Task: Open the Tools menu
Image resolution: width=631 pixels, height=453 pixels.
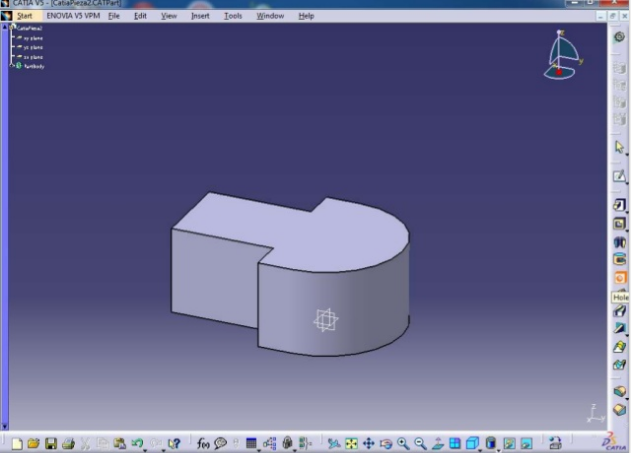Action: [x=233, y=16]
